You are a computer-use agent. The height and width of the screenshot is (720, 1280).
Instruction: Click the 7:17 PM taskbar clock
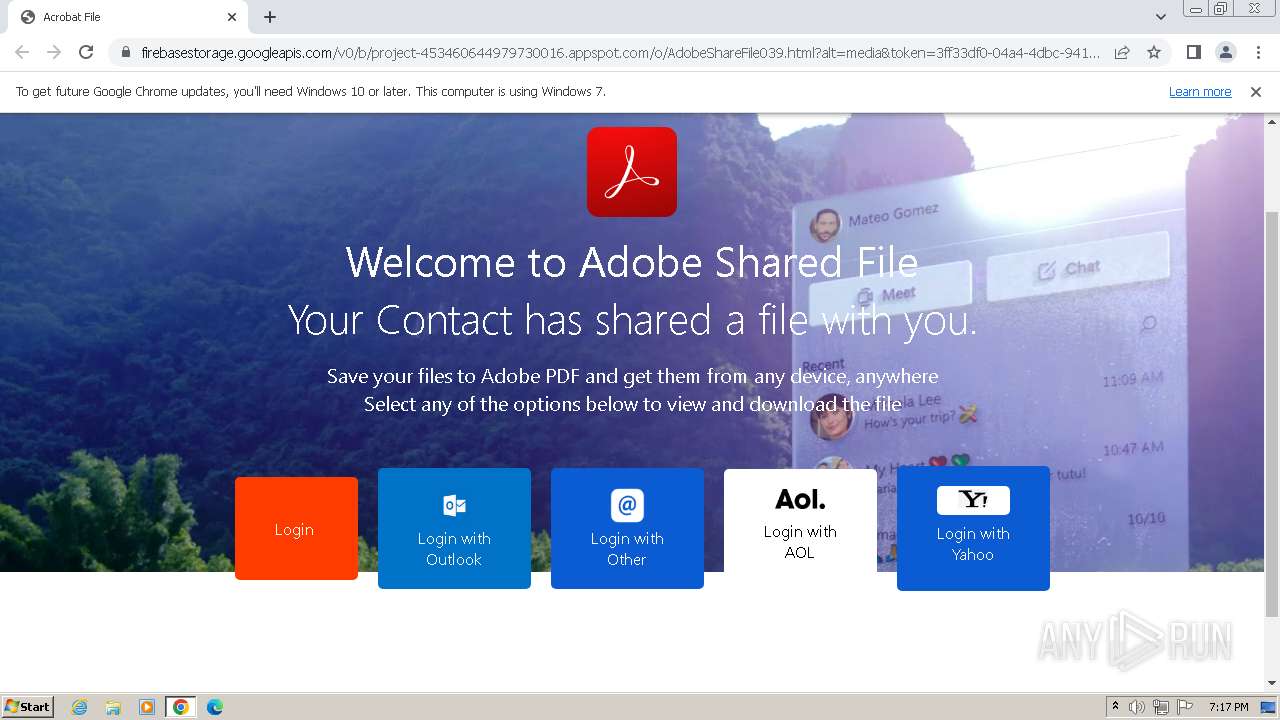pyautogui.click(x=1229, y=707)
